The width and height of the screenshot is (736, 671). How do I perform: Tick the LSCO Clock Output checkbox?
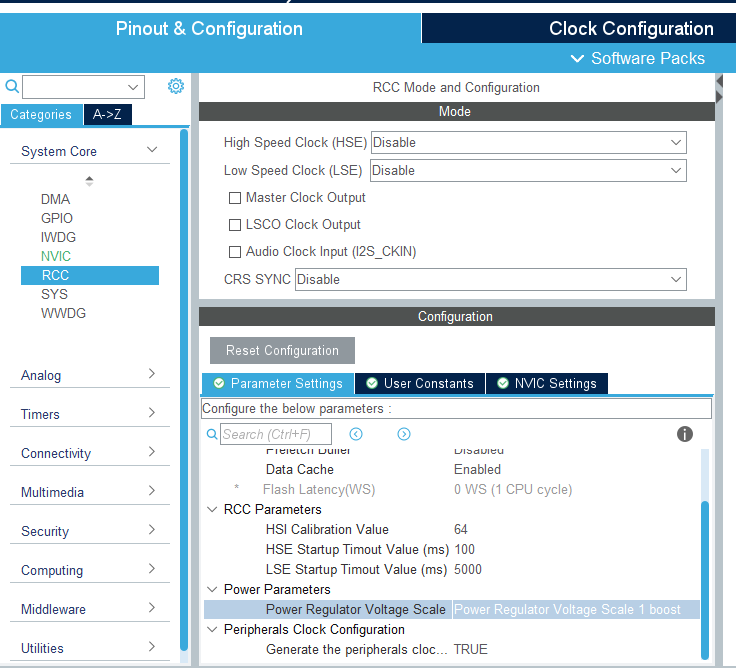(x=235, y=225)
